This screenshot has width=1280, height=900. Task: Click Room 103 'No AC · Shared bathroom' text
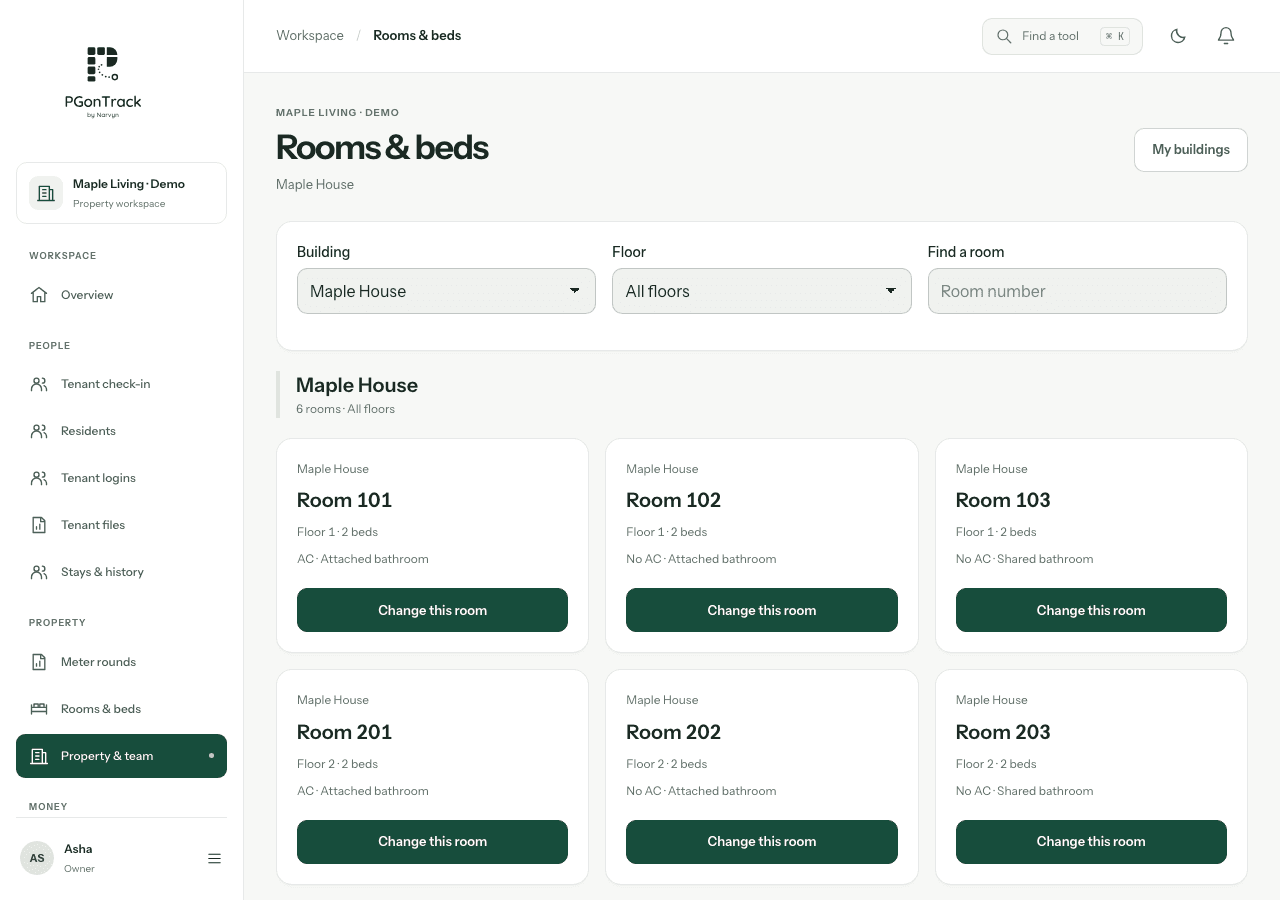[x=1024, y=559]
